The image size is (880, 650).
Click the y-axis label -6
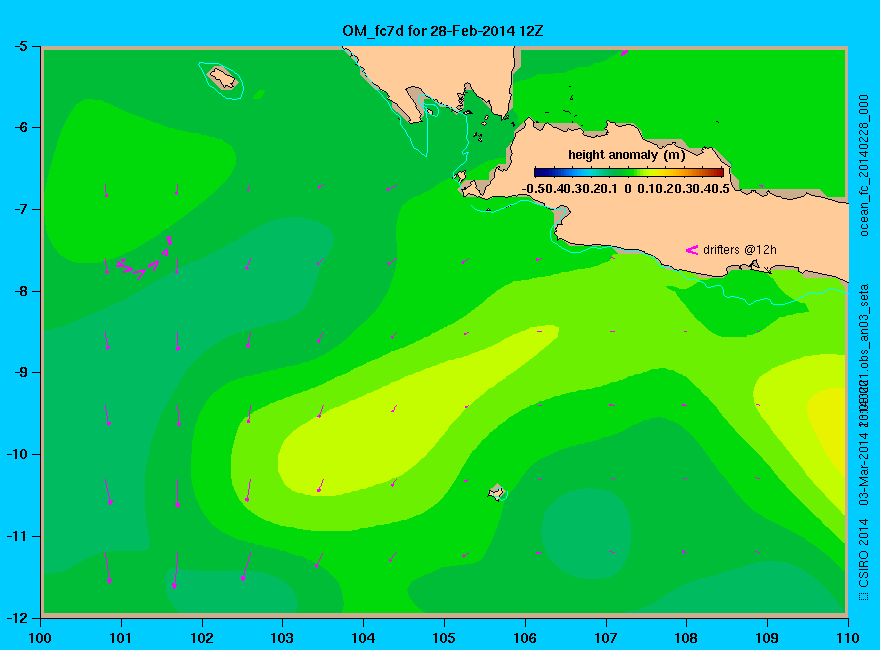(x=20, y=127)
